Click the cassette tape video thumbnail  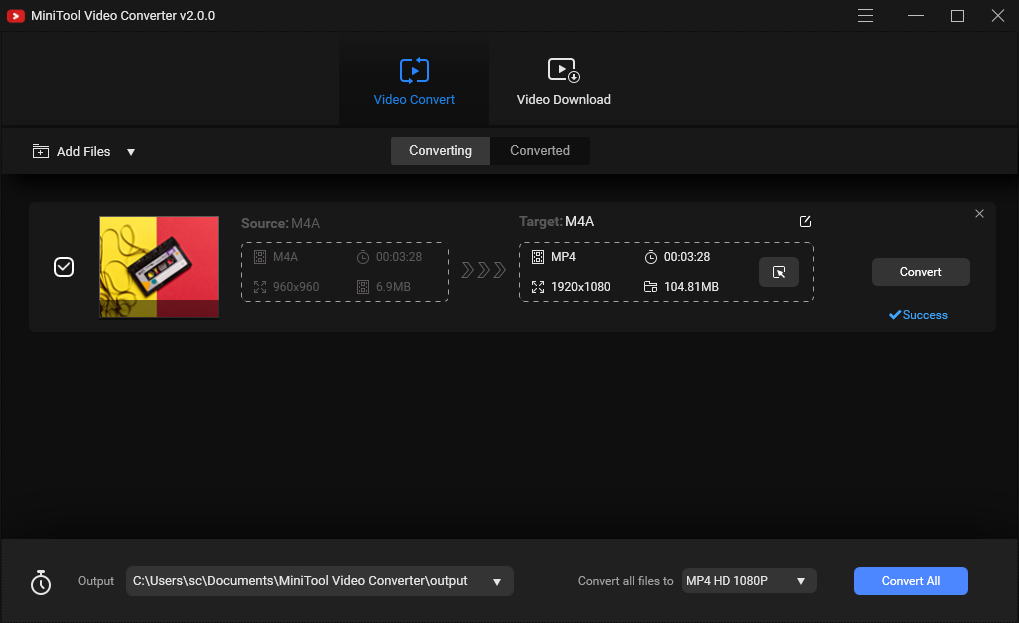pos(158,267)
